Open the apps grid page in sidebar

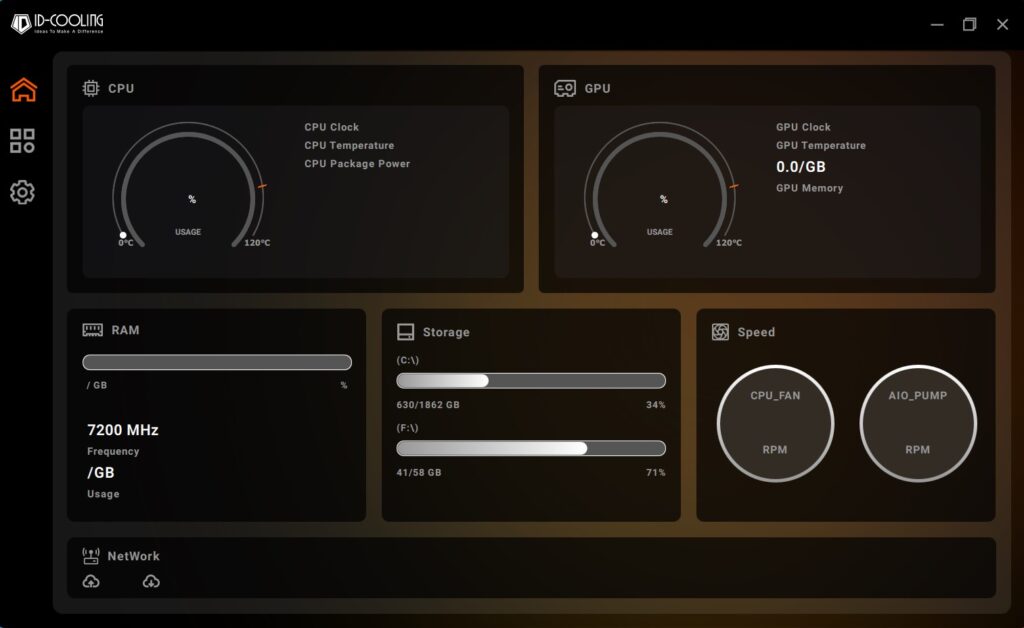click(22, 140)
